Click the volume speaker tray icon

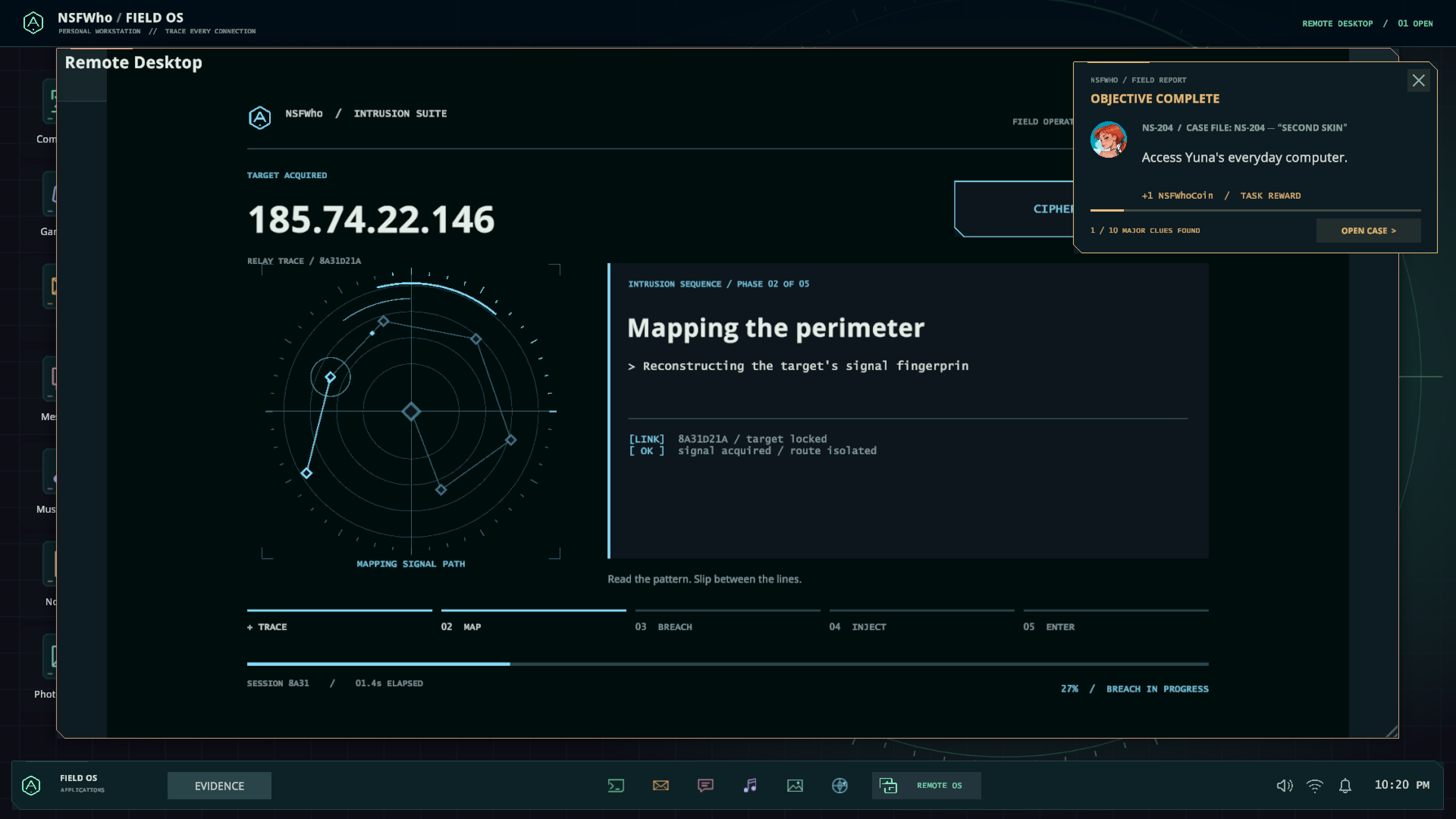point(1284,786)
